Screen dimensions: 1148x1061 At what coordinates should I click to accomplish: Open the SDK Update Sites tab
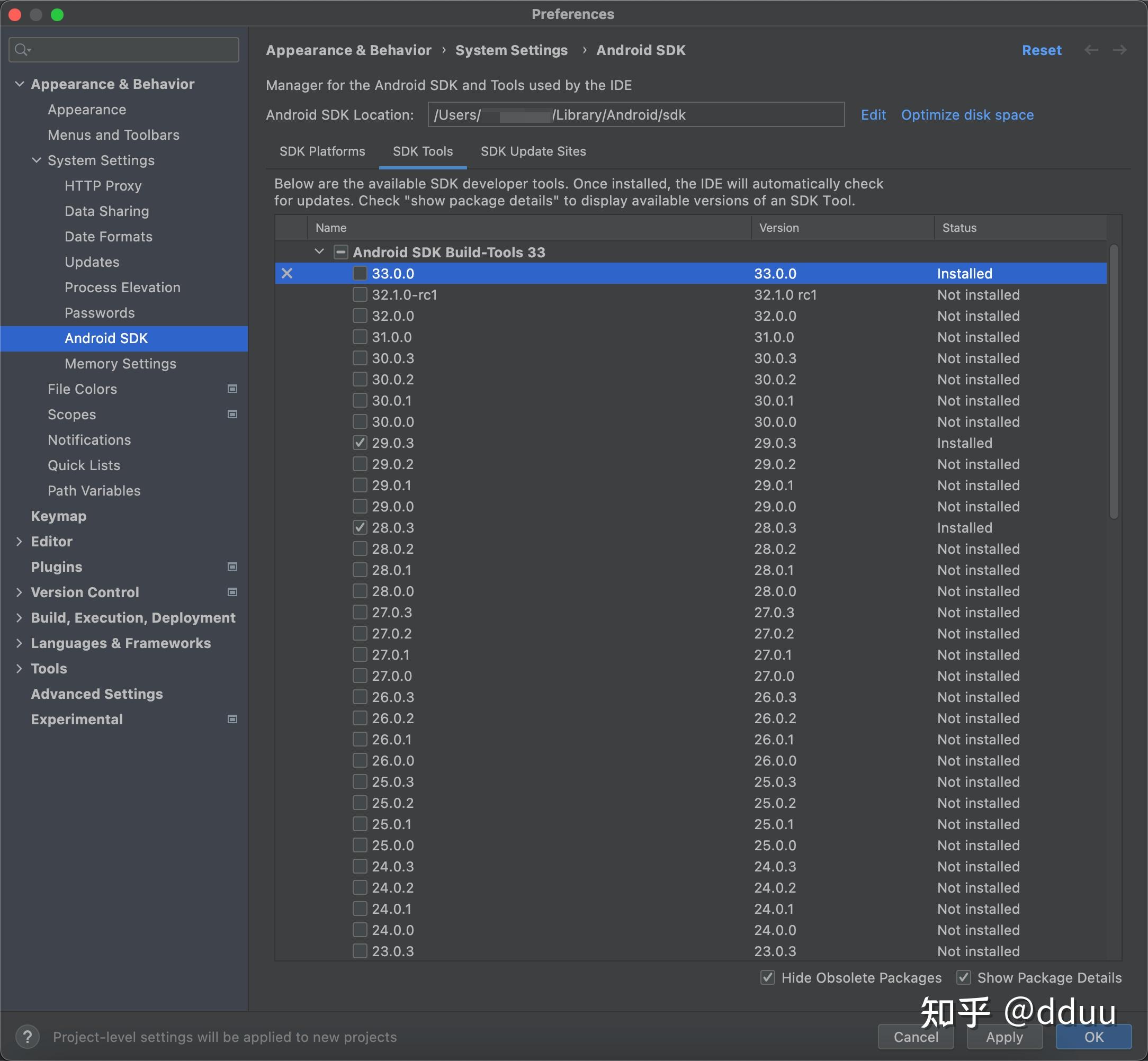point(533,151)
